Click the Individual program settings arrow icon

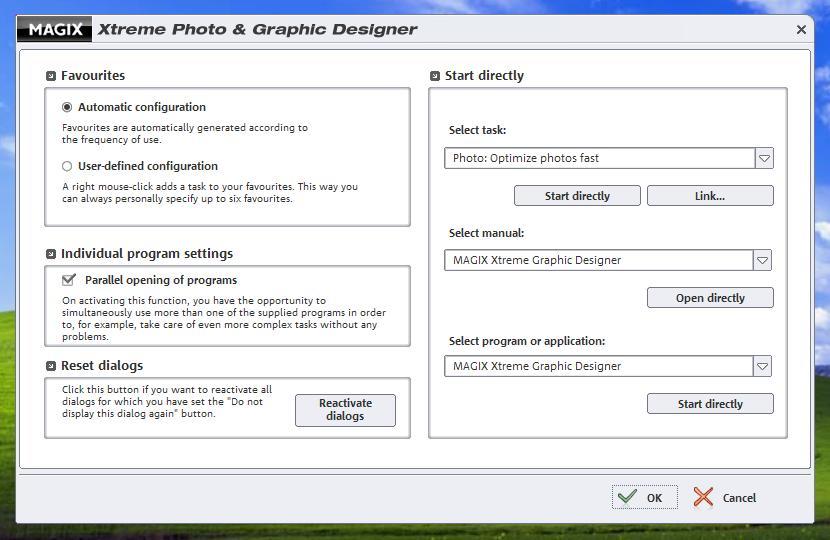(x=51, y=254)
